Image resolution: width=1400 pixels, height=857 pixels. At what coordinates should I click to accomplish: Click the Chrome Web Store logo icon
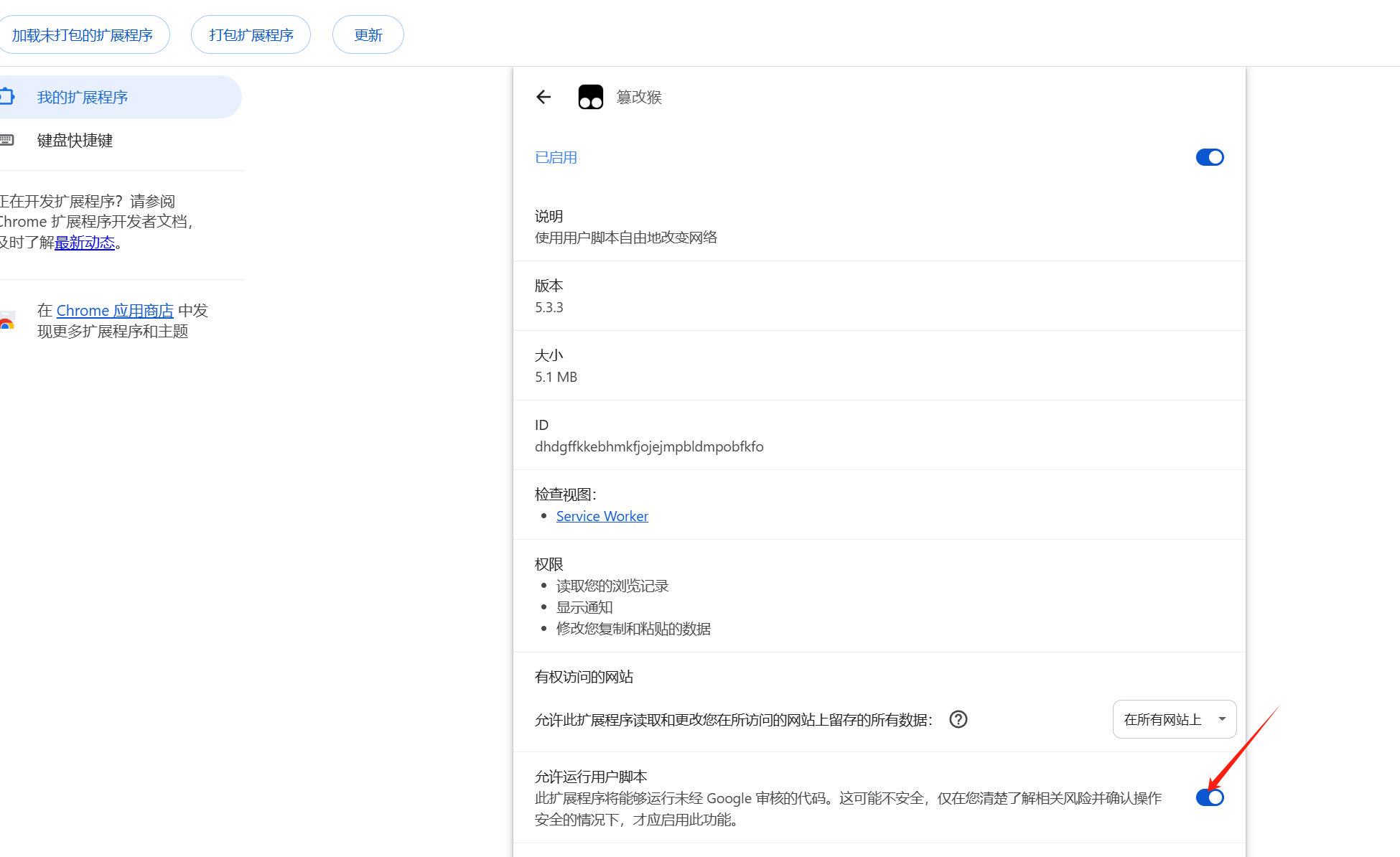click(6, 321)
